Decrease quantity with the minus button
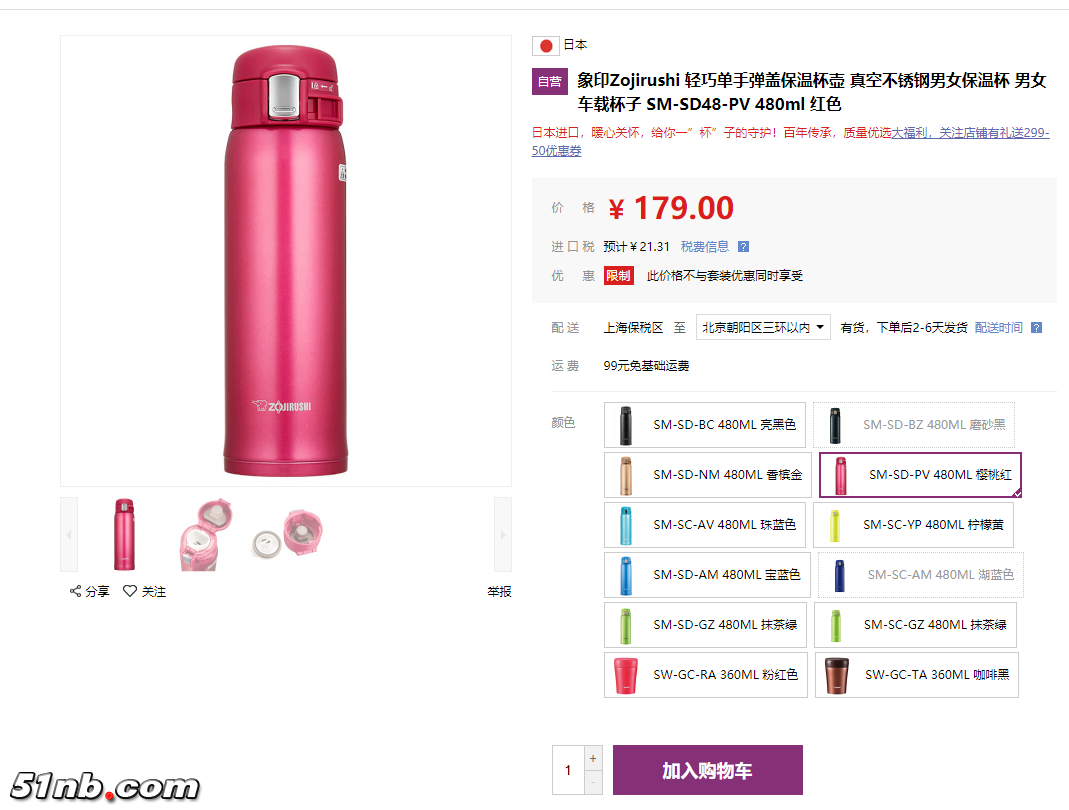 click(x=594, y=782)
